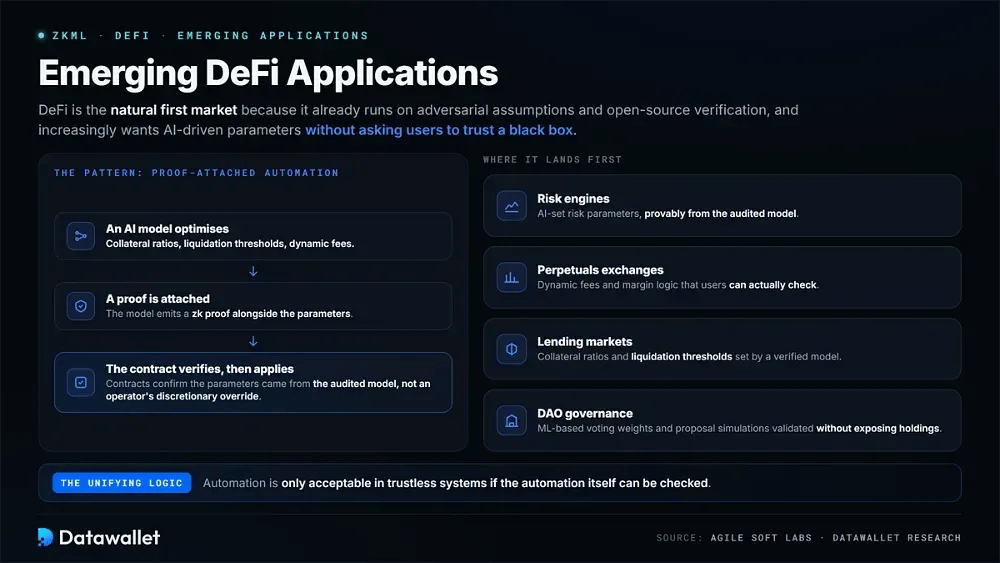
Task: Click the 'Perpetuals exchanges' title
Action: click(600, 270)
